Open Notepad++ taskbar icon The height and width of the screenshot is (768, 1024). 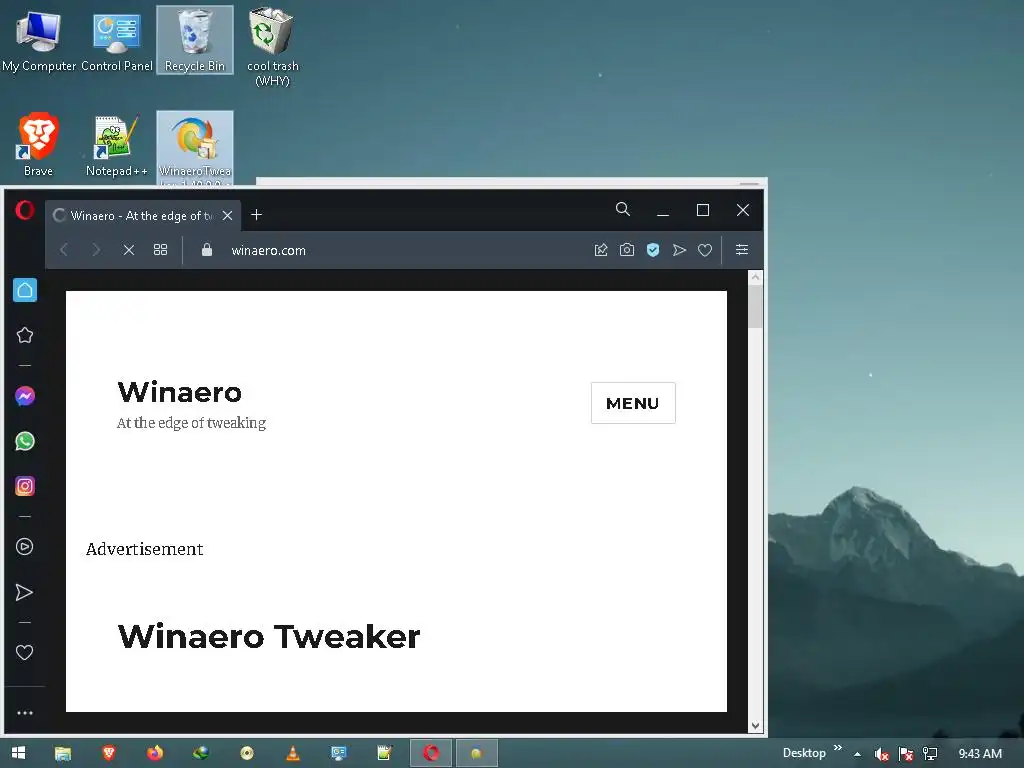[385, 753]
